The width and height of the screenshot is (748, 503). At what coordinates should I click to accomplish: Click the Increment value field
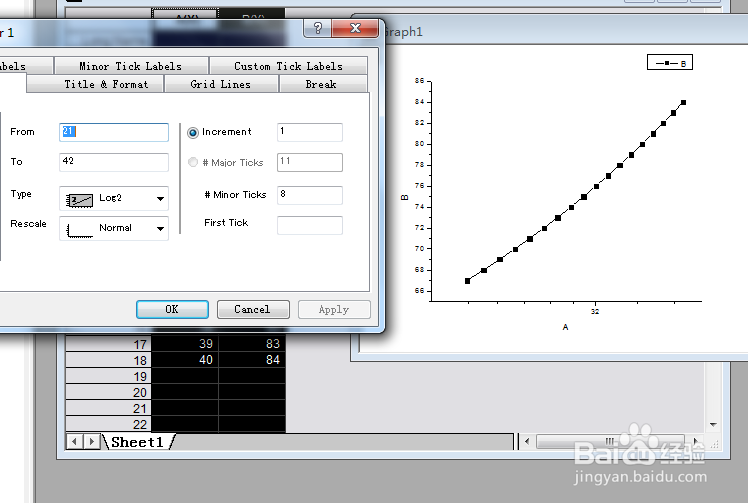[310, 132]
